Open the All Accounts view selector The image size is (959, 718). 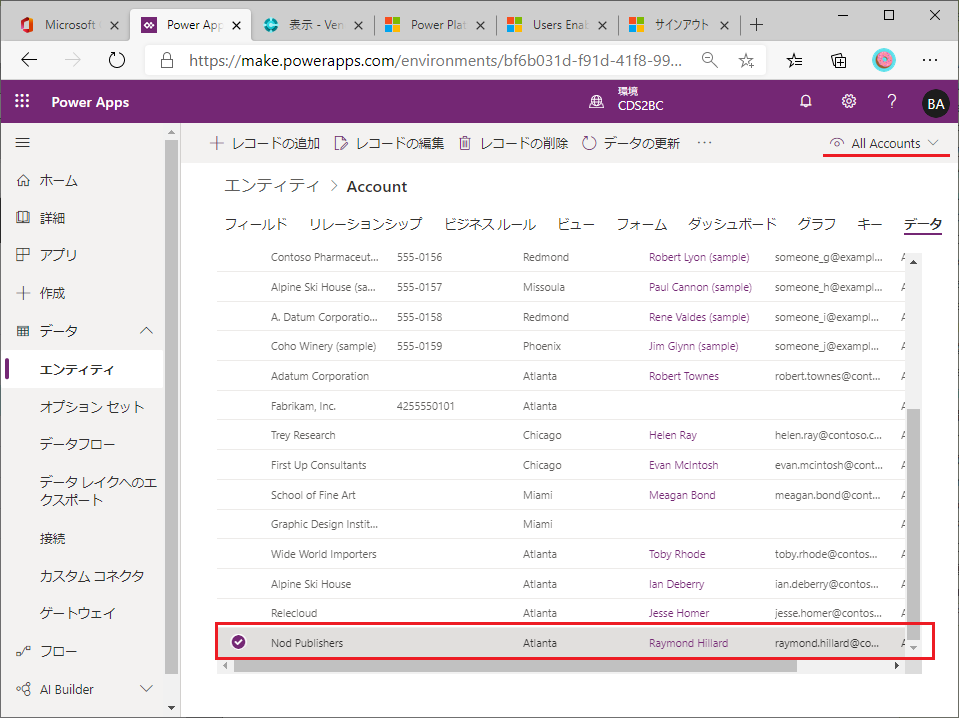(884, 143)
